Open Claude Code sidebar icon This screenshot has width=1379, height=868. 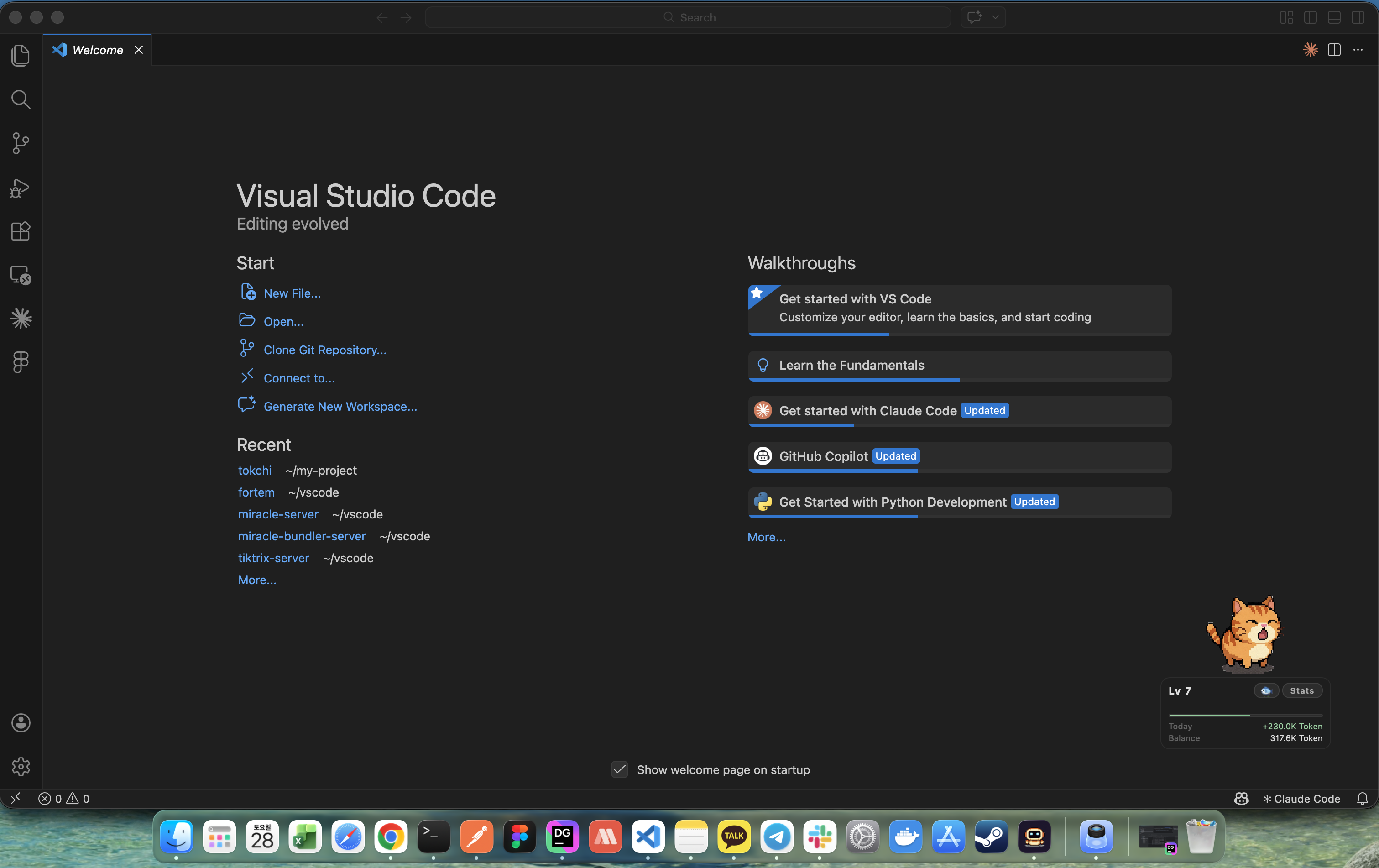[x=21, y=319]
